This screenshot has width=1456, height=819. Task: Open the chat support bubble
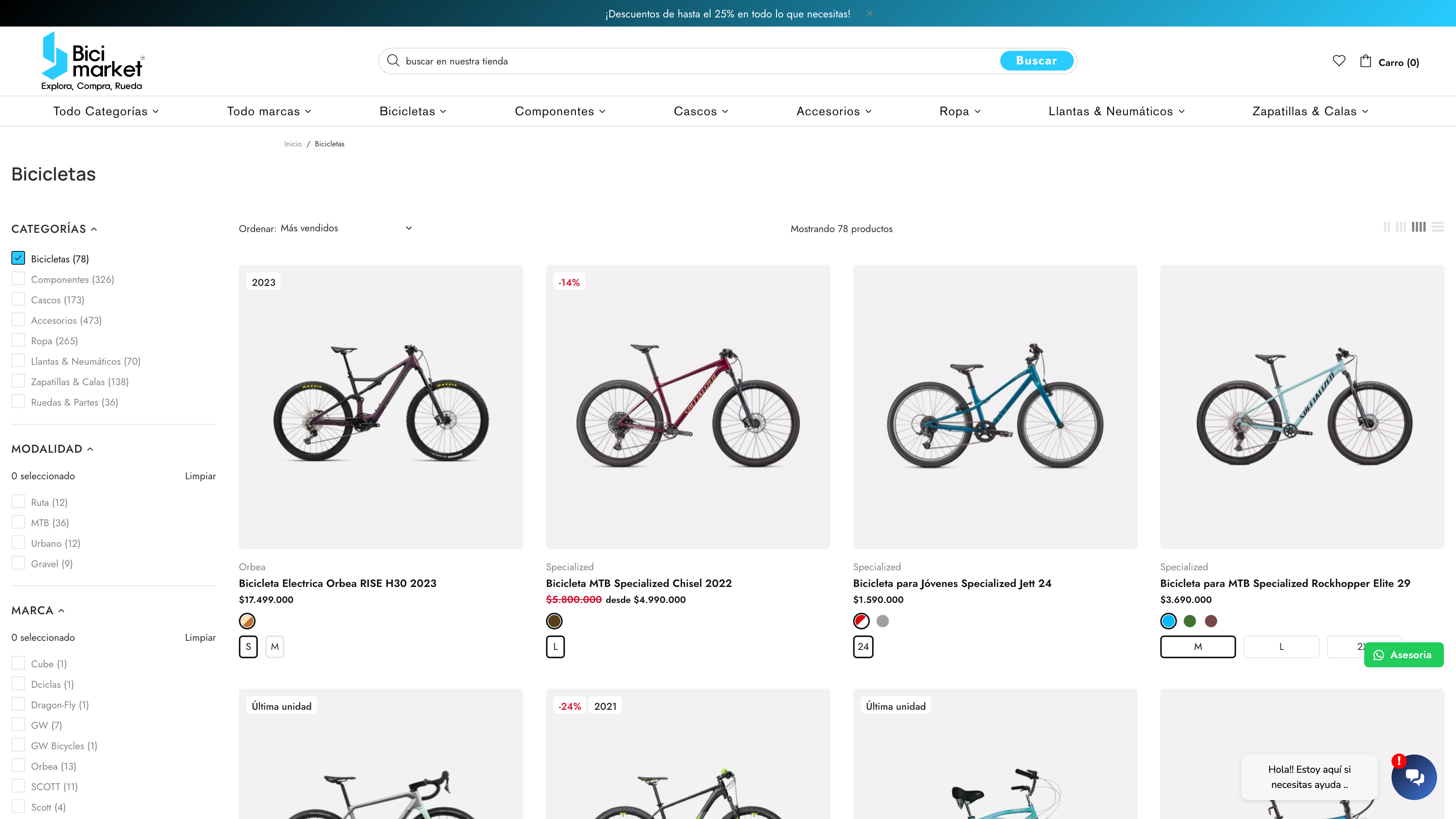(1414, 777)
